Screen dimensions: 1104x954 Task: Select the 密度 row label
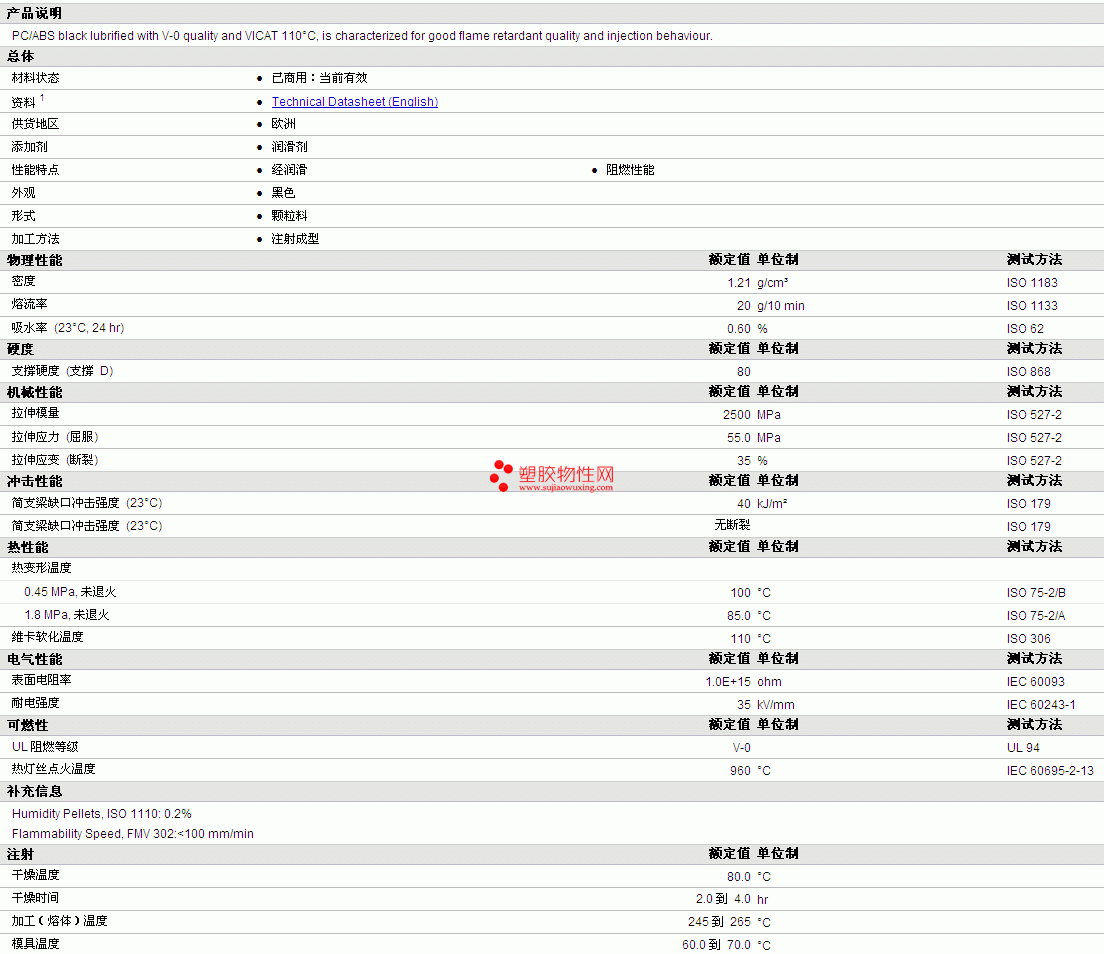coord(23,281)
